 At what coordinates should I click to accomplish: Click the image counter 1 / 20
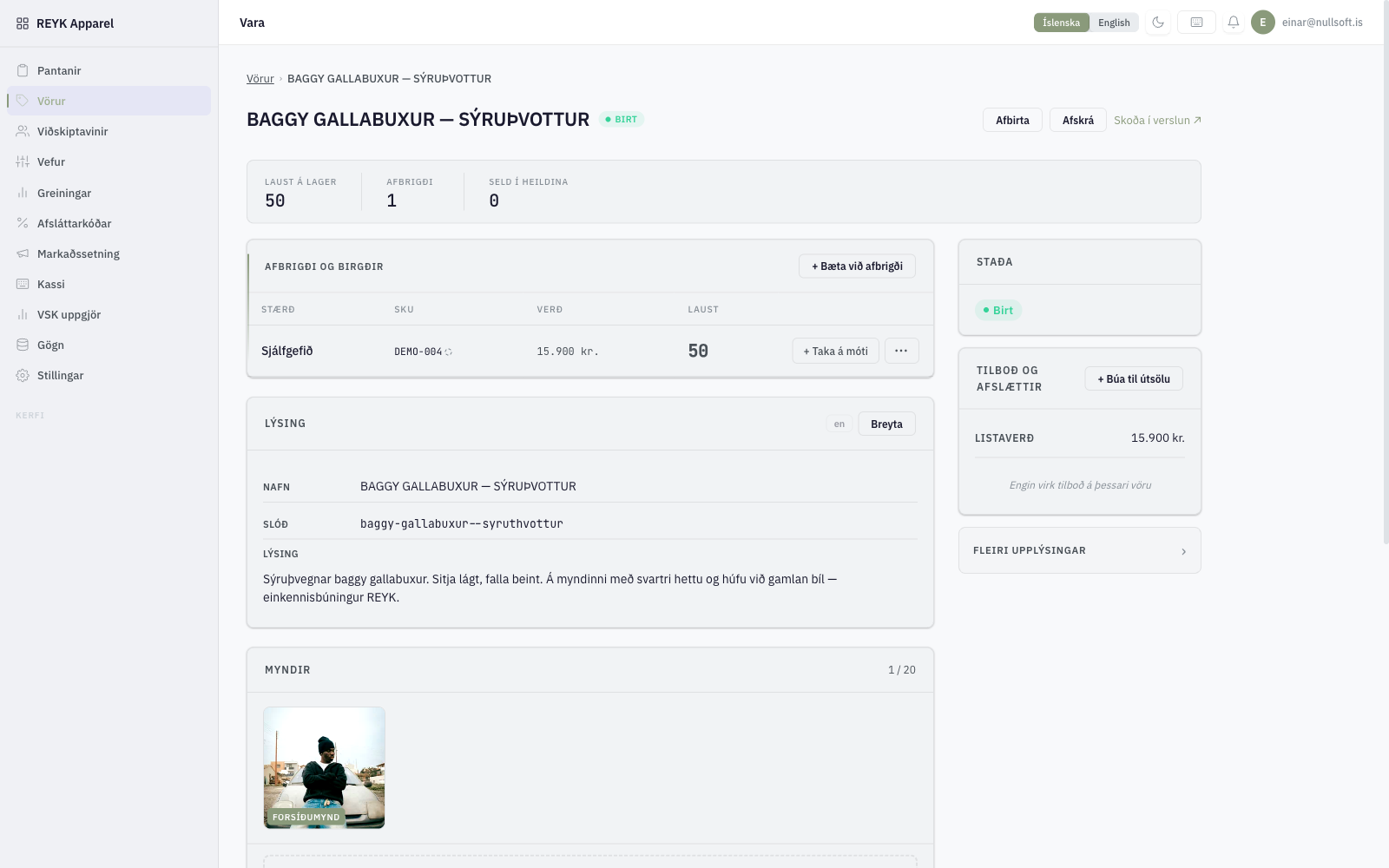[902, 669]
